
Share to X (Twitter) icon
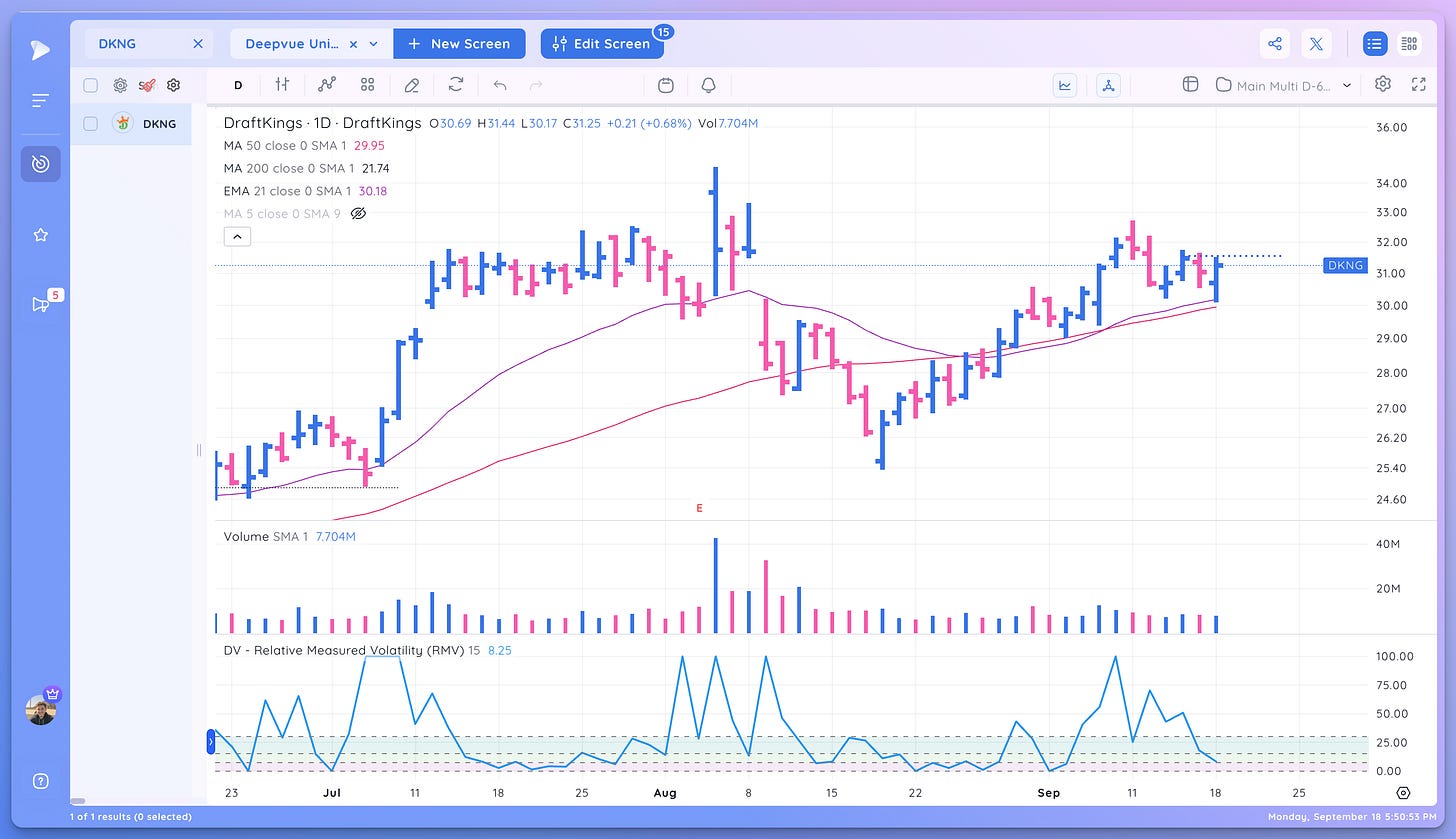[1316, 44]
